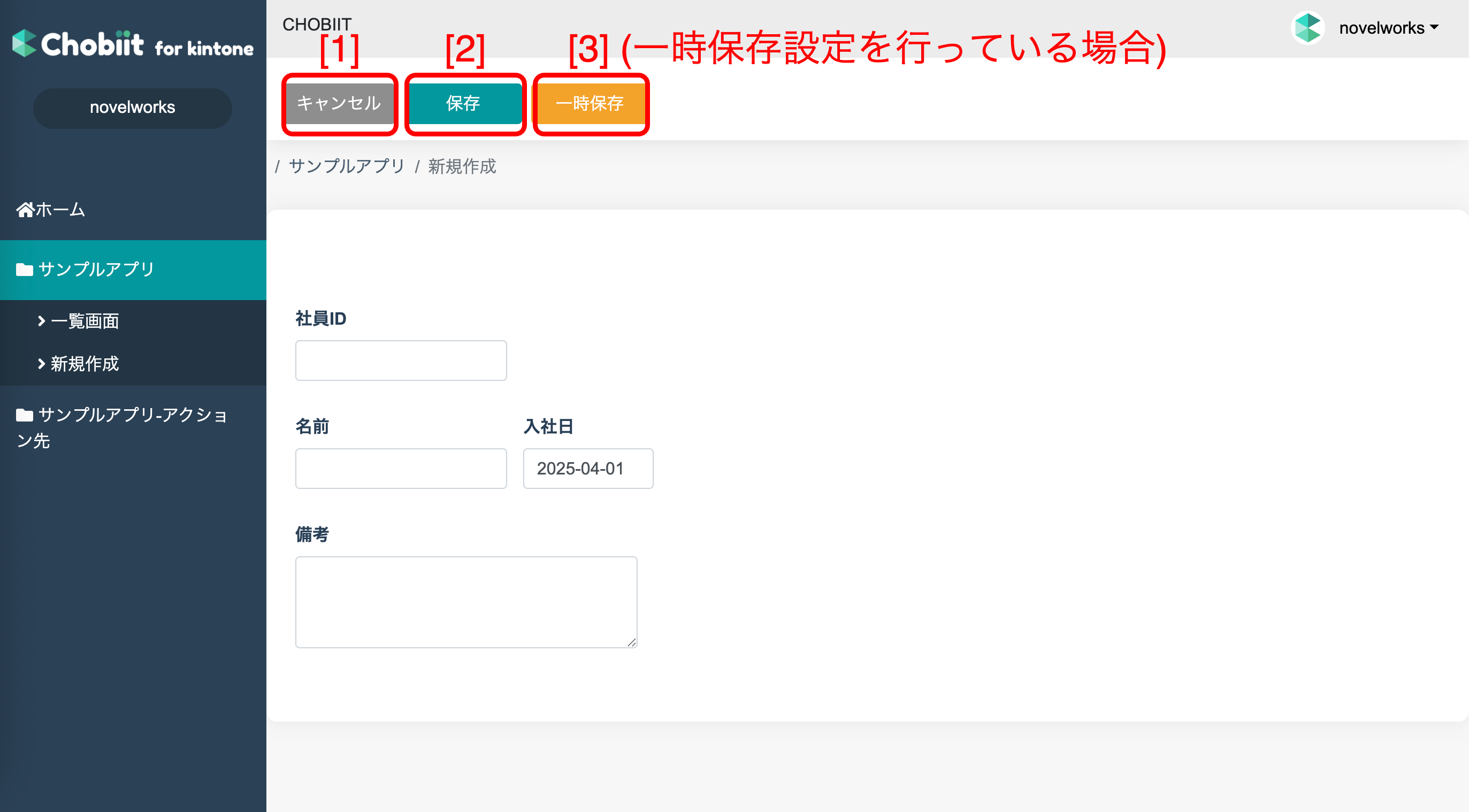
Task: Click the novelworks pill in sidebar
Action: [133, 108]
